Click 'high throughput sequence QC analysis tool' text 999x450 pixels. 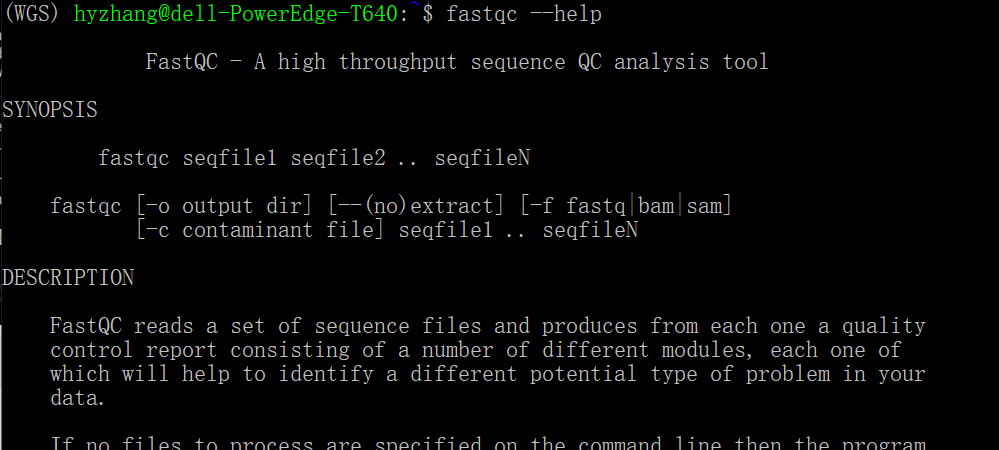click(523, 62)
